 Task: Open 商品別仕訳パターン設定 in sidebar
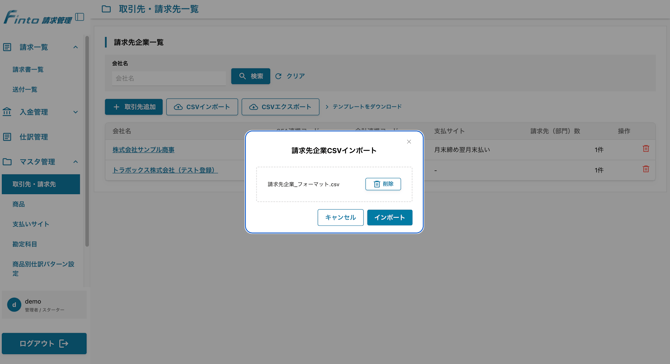click(x=43, y=268)
